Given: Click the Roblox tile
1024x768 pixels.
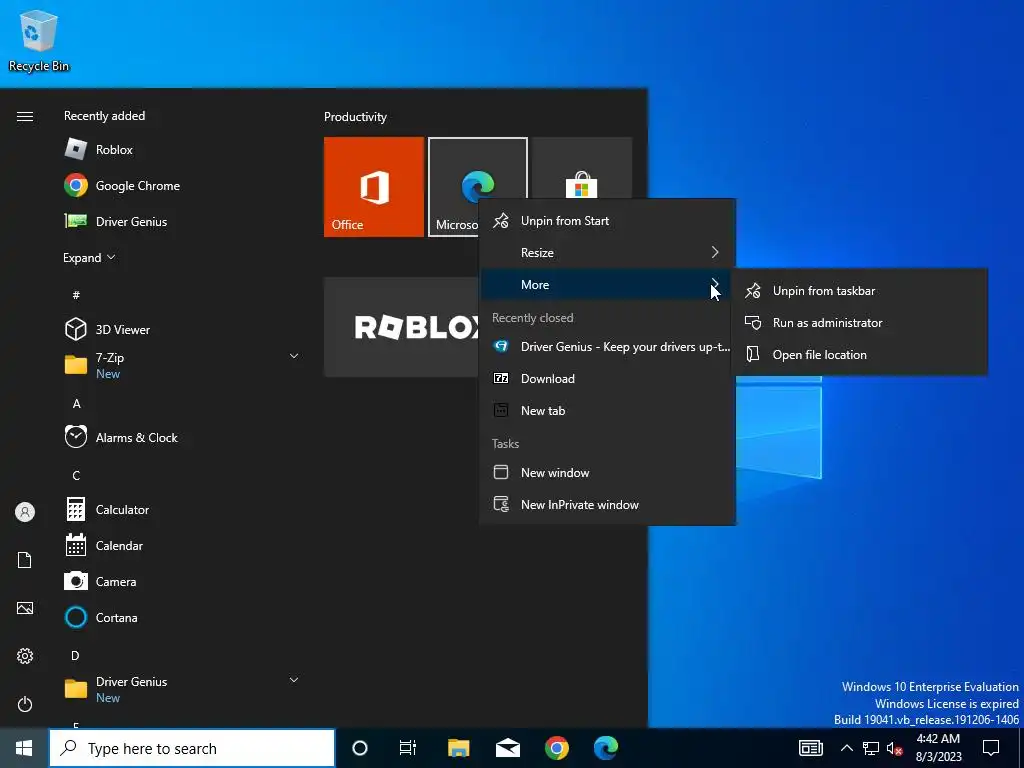Looking at the screenshot, I should tap(401, 327).
